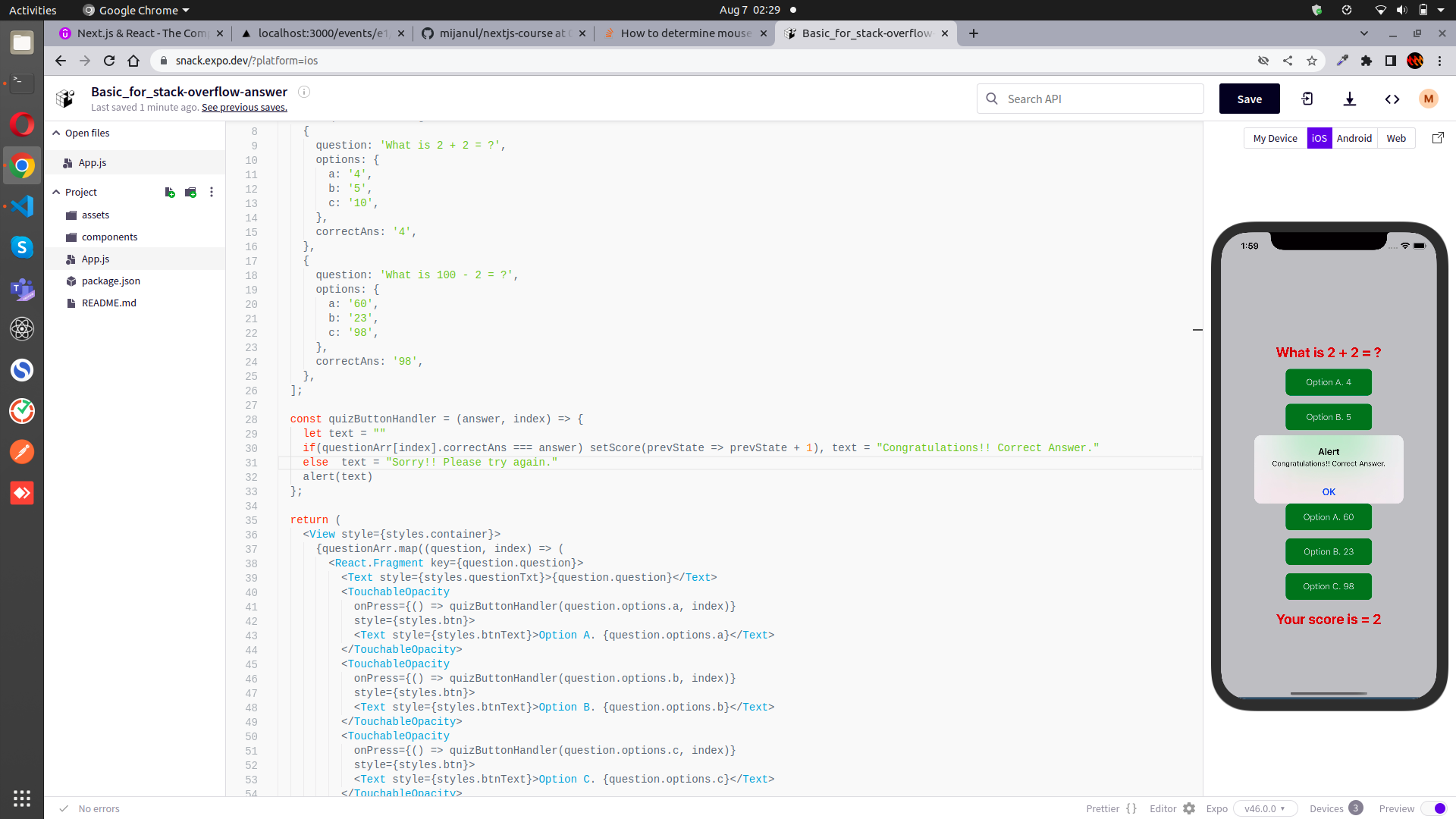Tap Option A. 60 in the simulator
Screen dimensions: 1456x819
coord(1329,517)
